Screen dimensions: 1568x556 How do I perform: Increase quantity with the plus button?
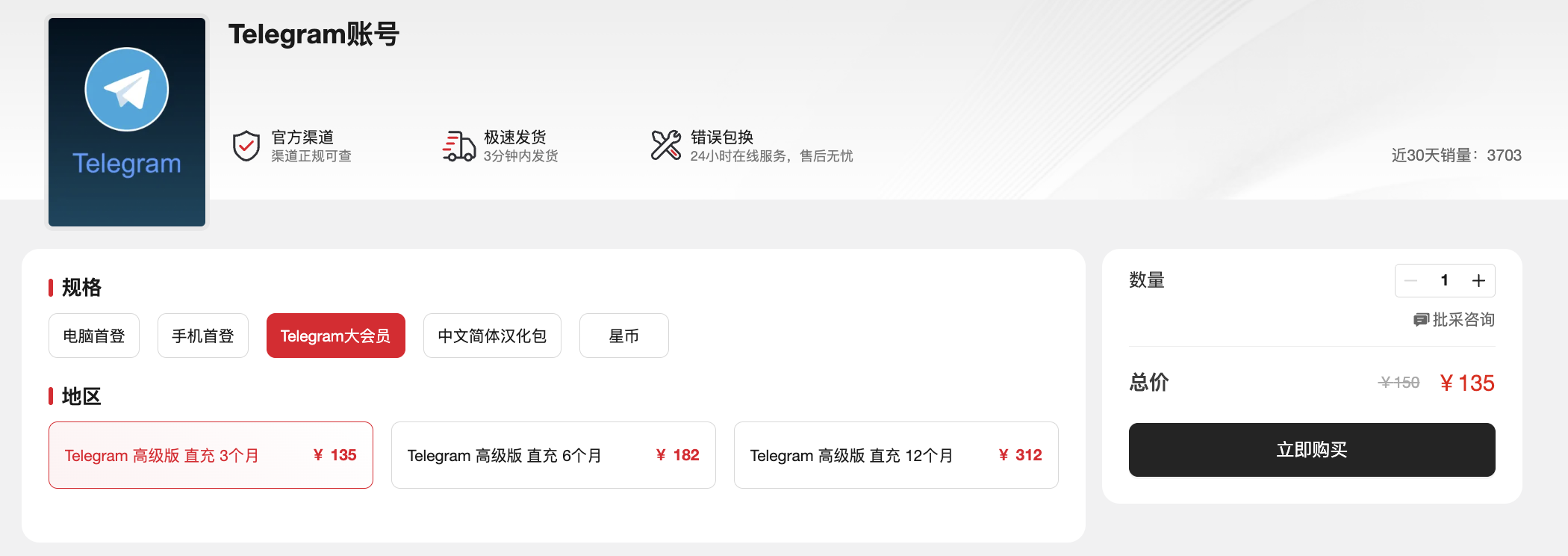pyautogui.click(x=1478, y=281)
